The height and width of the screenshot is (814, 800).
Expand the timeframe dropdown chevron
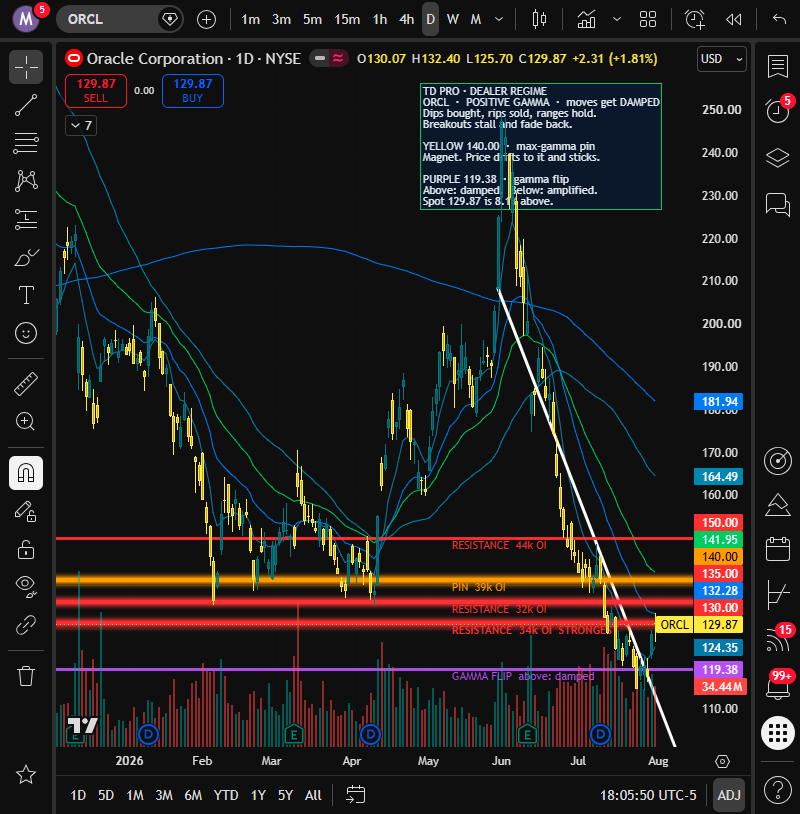499,19
